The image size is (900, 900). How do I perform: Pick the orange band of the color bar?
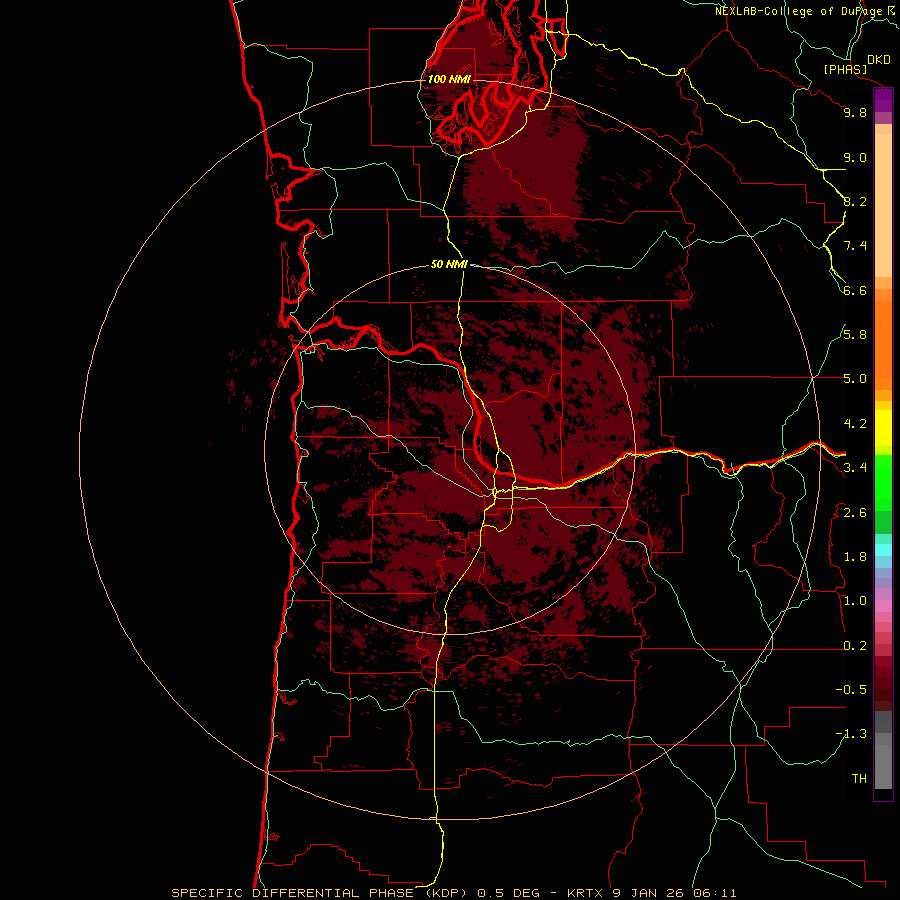tap(883, 344)
